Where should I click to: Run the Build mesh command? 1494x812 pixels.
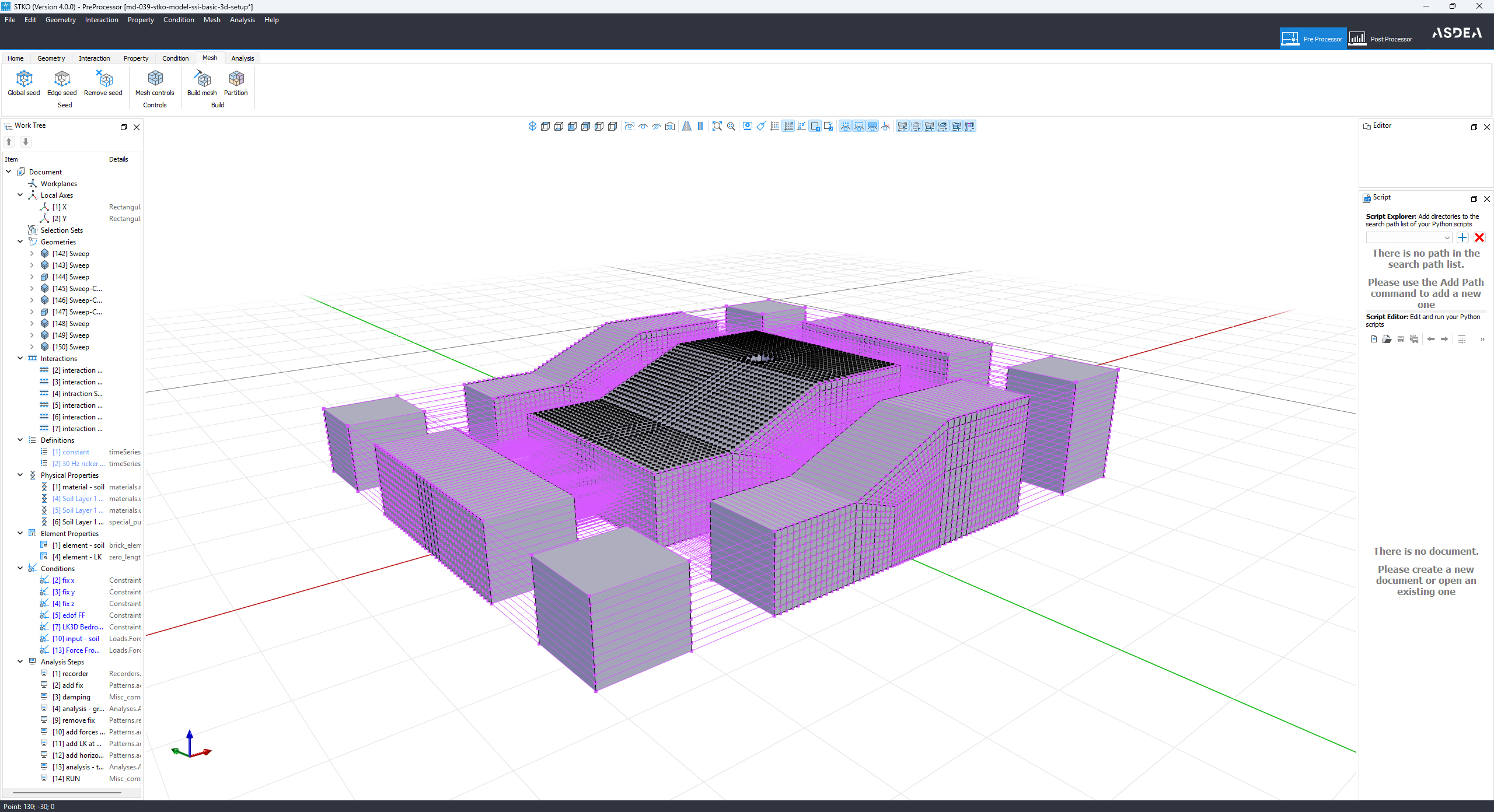pyautogui.click(x=202, y=83)
